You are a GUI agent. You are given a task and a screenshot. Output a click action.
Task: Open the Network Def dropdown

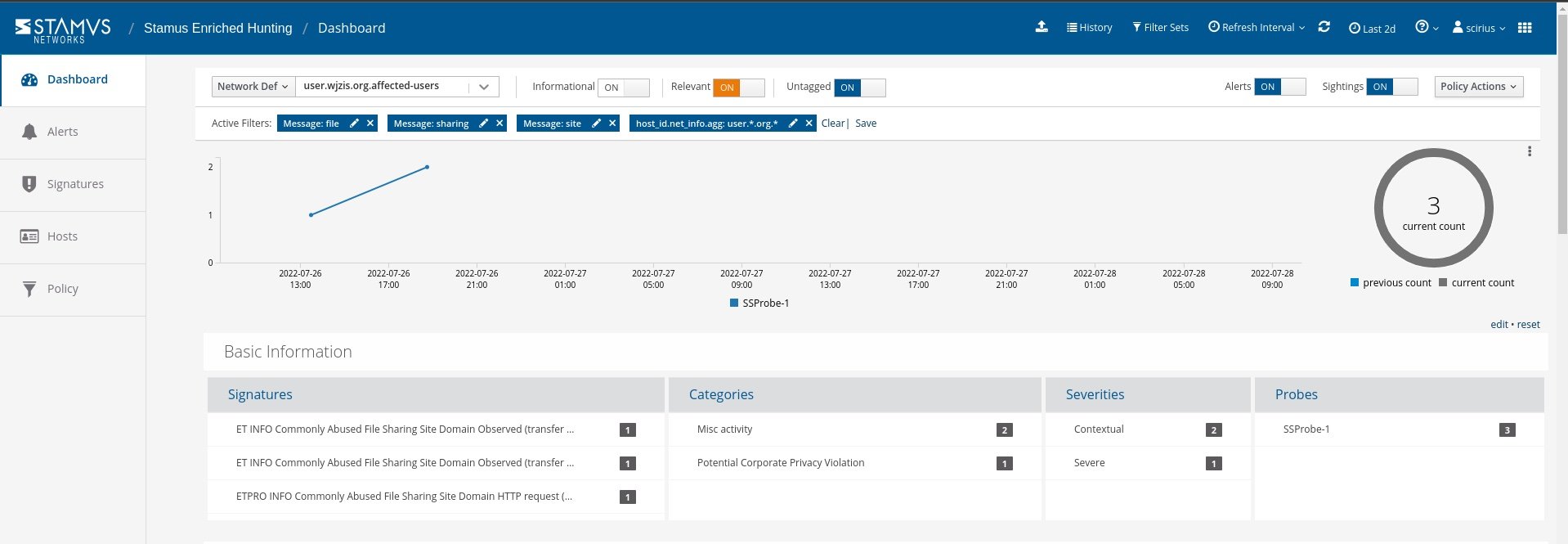tap(253, 87)
